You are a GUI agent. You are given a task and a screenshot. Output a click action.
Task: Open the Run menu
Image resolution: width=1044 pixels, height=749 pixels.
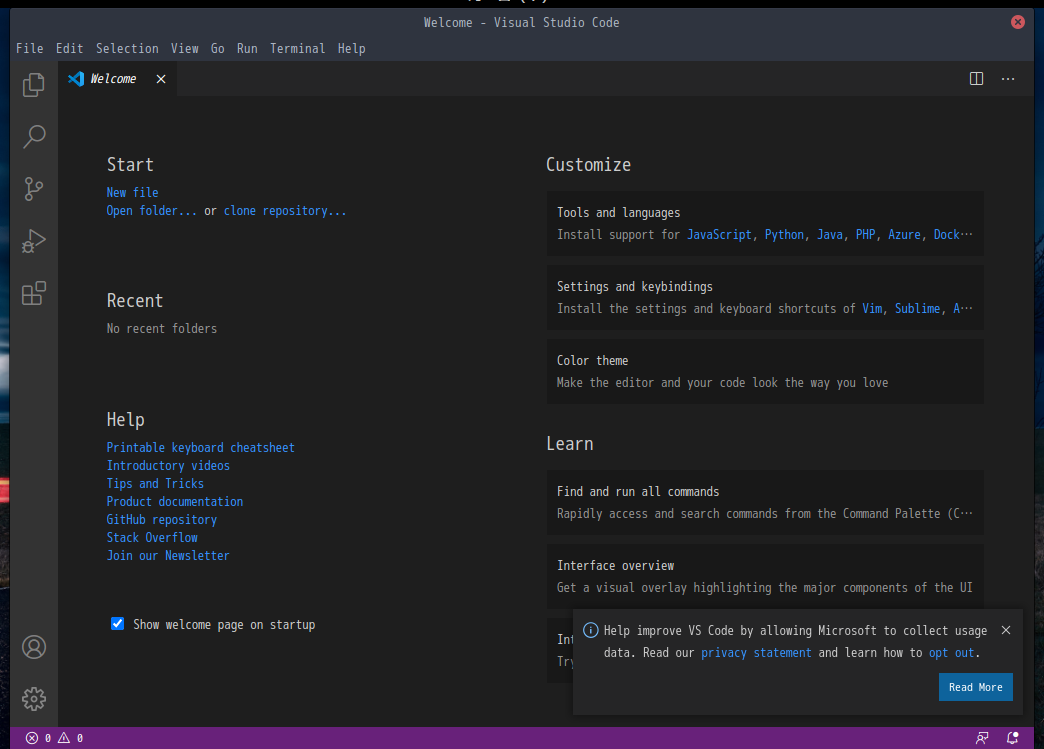tap(247, 49)
